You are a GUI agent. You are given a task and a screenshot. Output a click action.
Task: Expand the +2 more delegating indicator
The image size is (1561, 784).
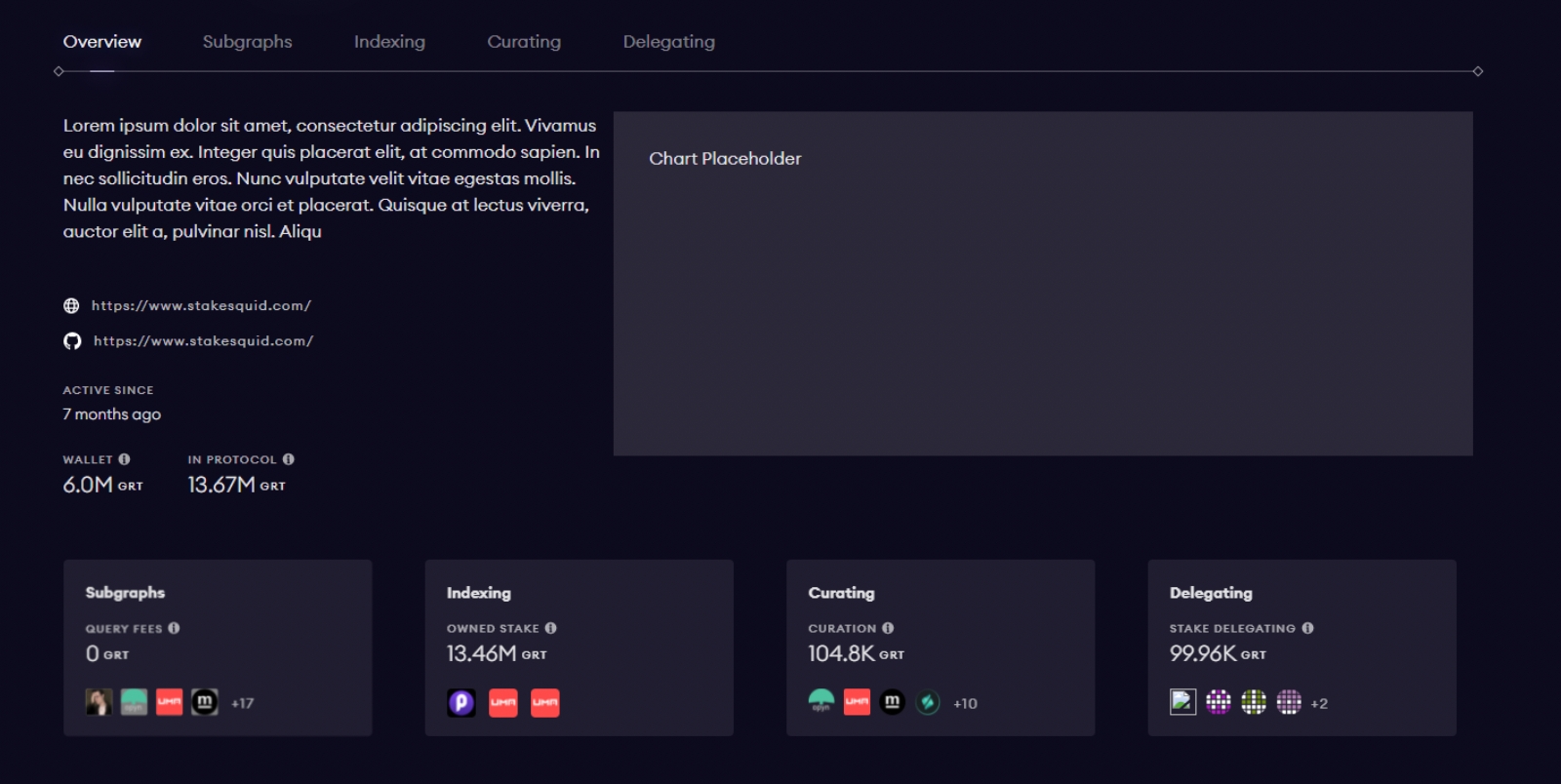[1319, 704]
